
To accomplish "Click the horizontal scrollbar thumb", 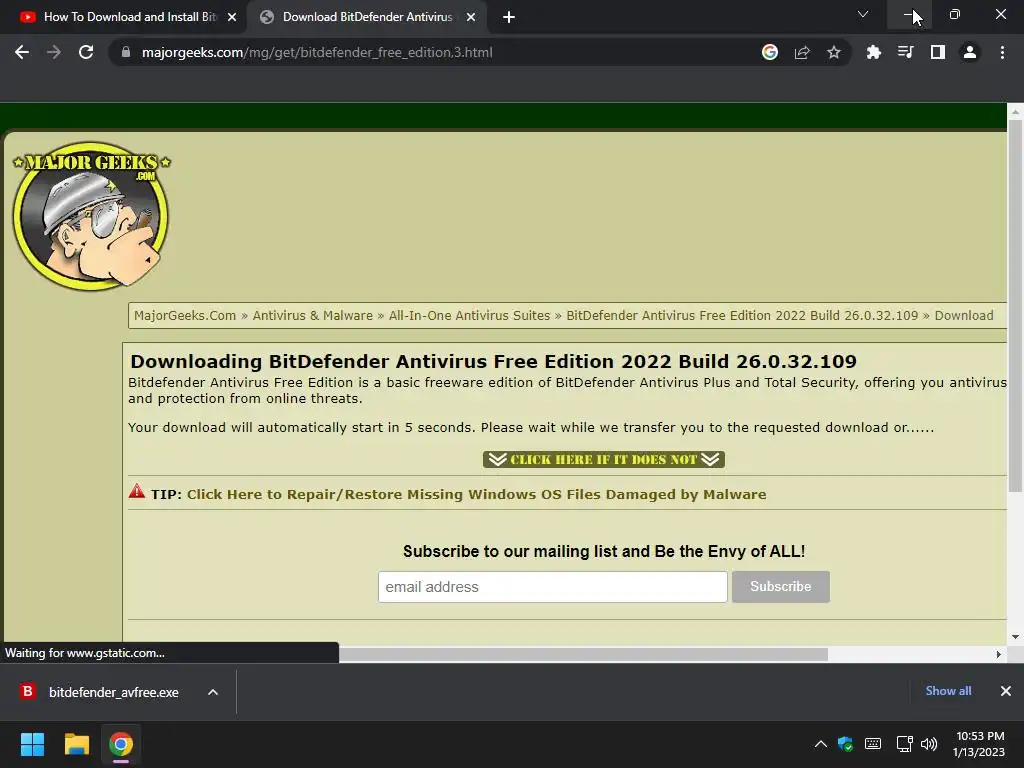I will (x=583, y=654).
